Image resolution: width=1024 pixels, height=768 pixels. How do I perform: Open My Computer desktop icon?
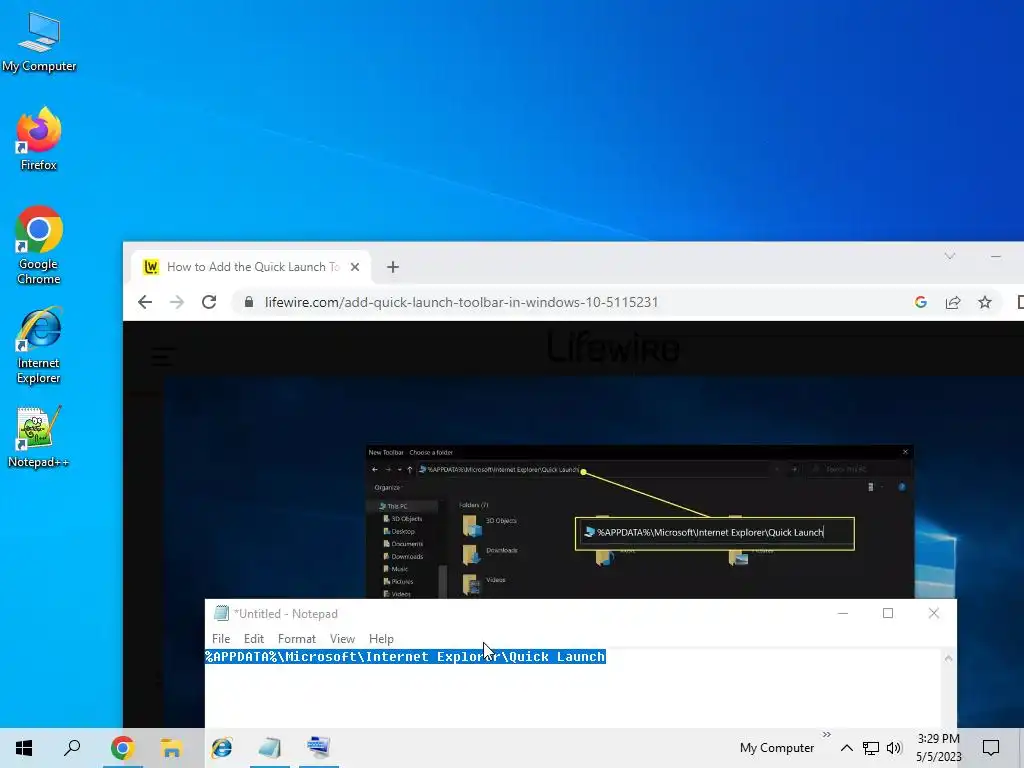click(39, 42)
